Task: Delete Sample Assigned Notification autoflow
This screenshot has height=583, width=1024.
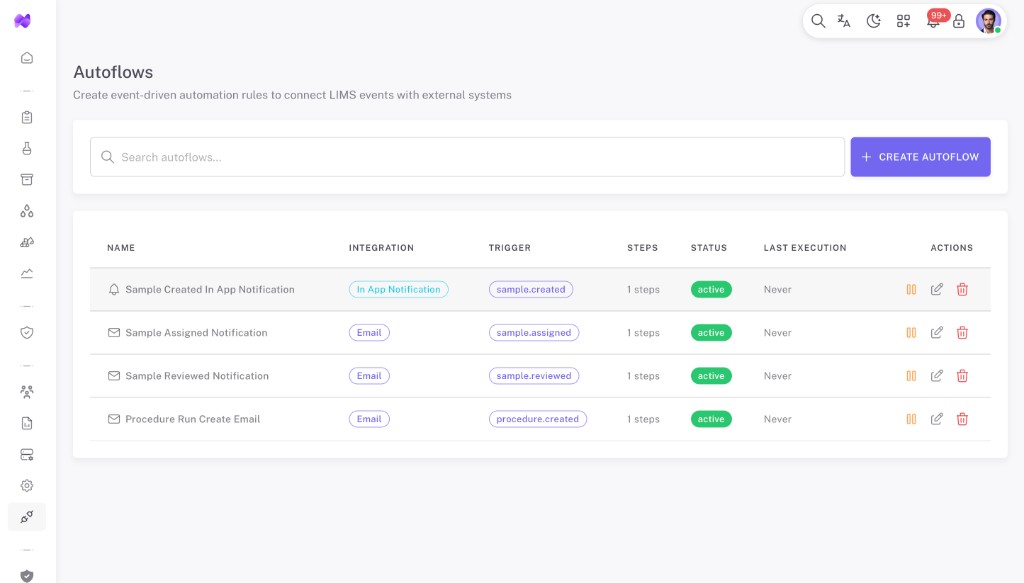Action: pos(962,332)
